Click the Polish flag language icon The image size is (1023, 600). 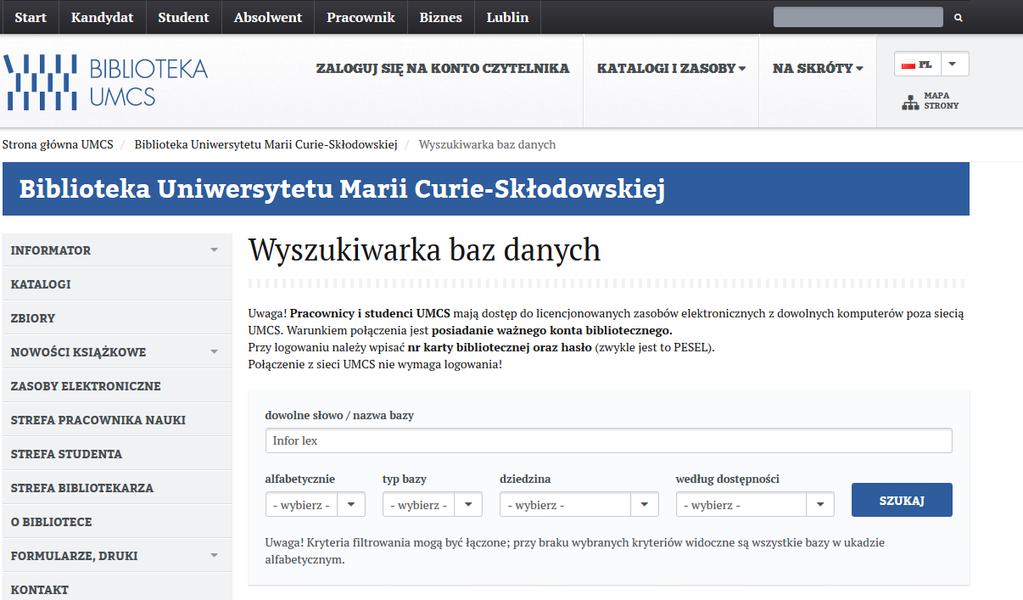908,65
